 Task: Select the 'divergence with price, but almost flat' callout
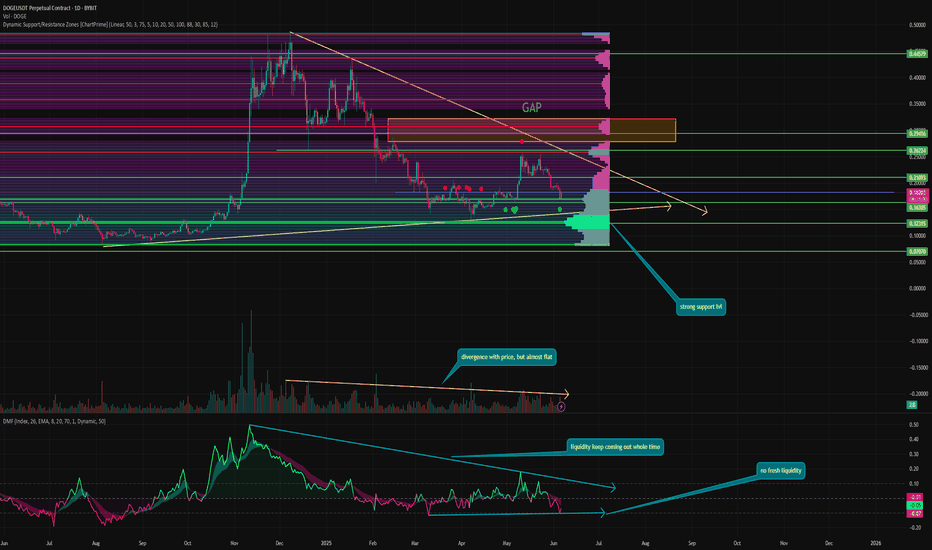point(506,357)
